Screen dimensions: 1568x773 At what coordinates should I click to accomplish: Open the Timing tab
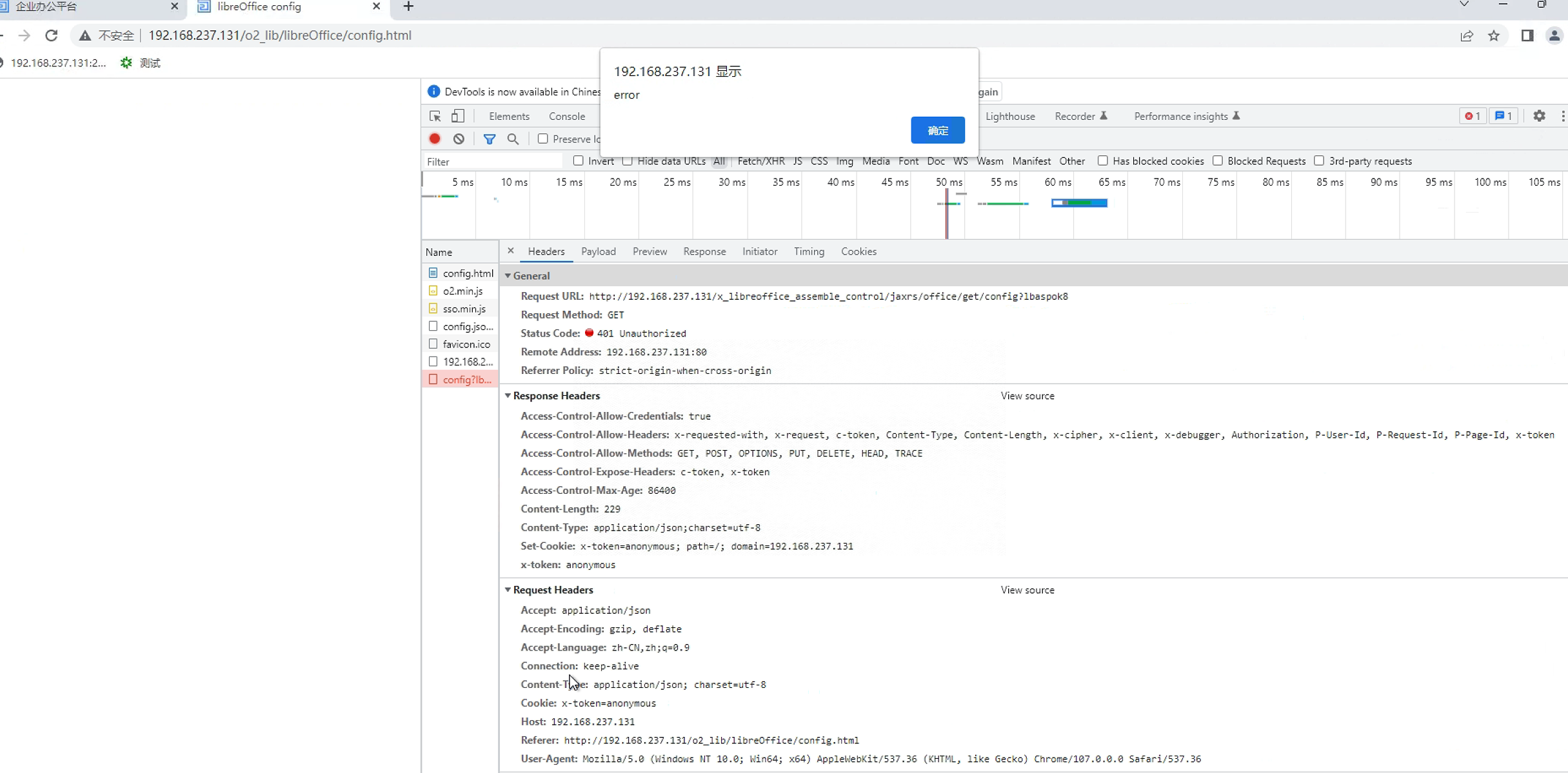[809, 251]
